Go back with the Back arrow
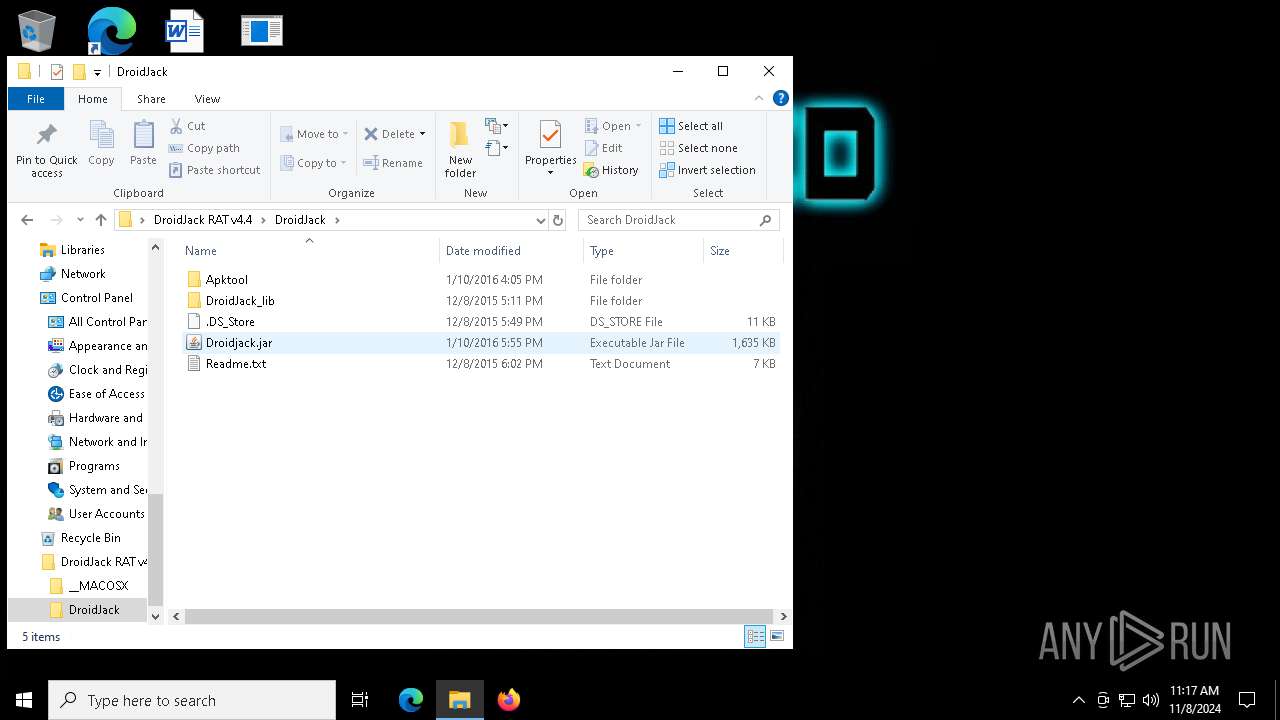1280x720 pixels. pos(27,220)
